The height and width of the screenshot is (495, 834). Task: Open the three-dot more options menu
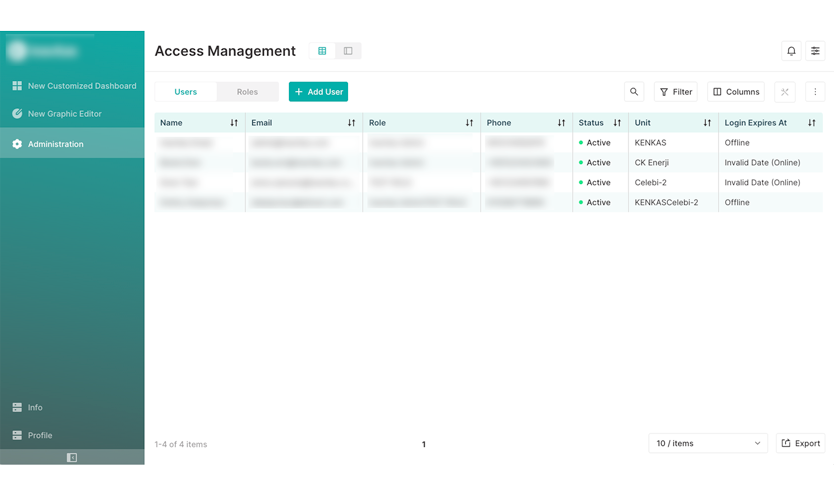[815, 92]
